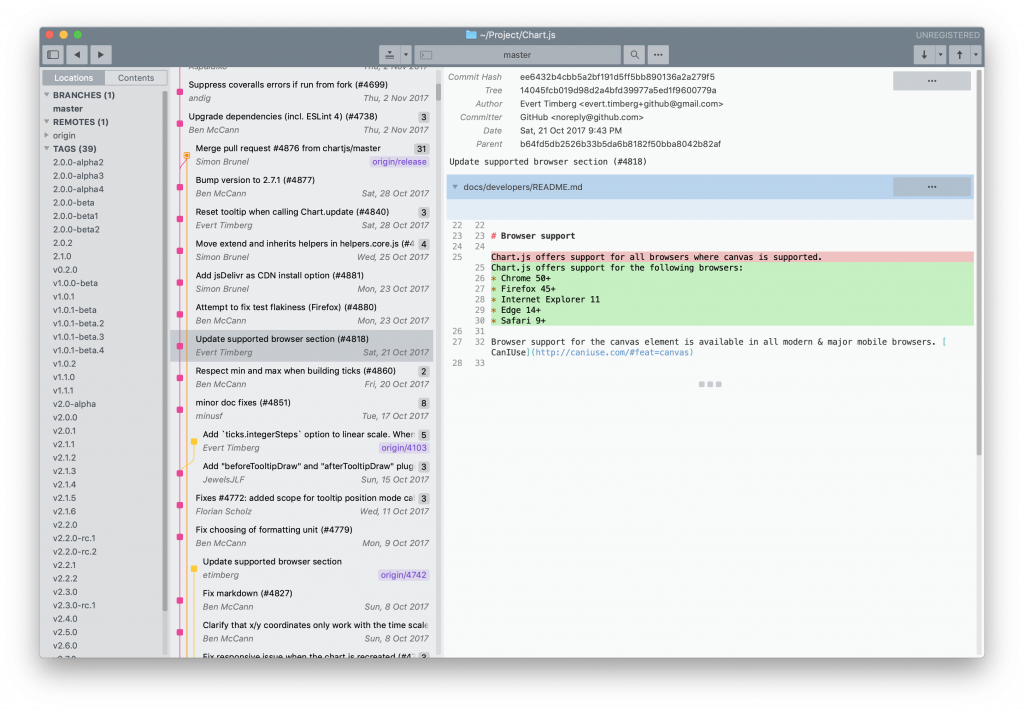Open the master branch selector field
The height and width of the screenshot is (710, 1024).
[517, 55]
